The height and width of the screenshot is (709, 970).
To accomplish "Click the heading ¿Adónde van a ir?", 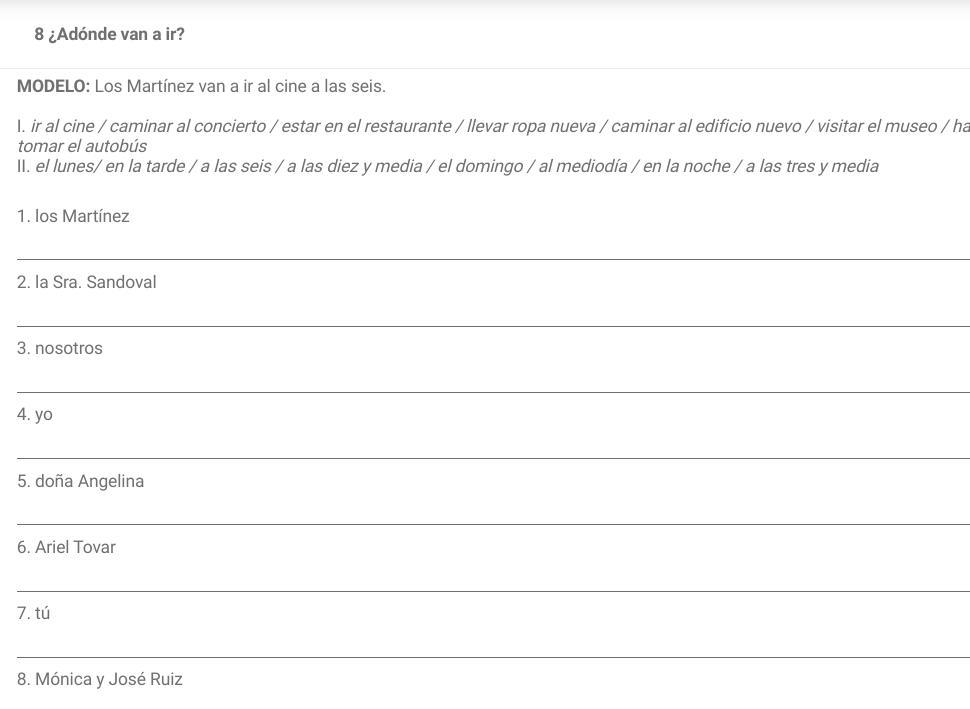I will [x=109, y=34].
